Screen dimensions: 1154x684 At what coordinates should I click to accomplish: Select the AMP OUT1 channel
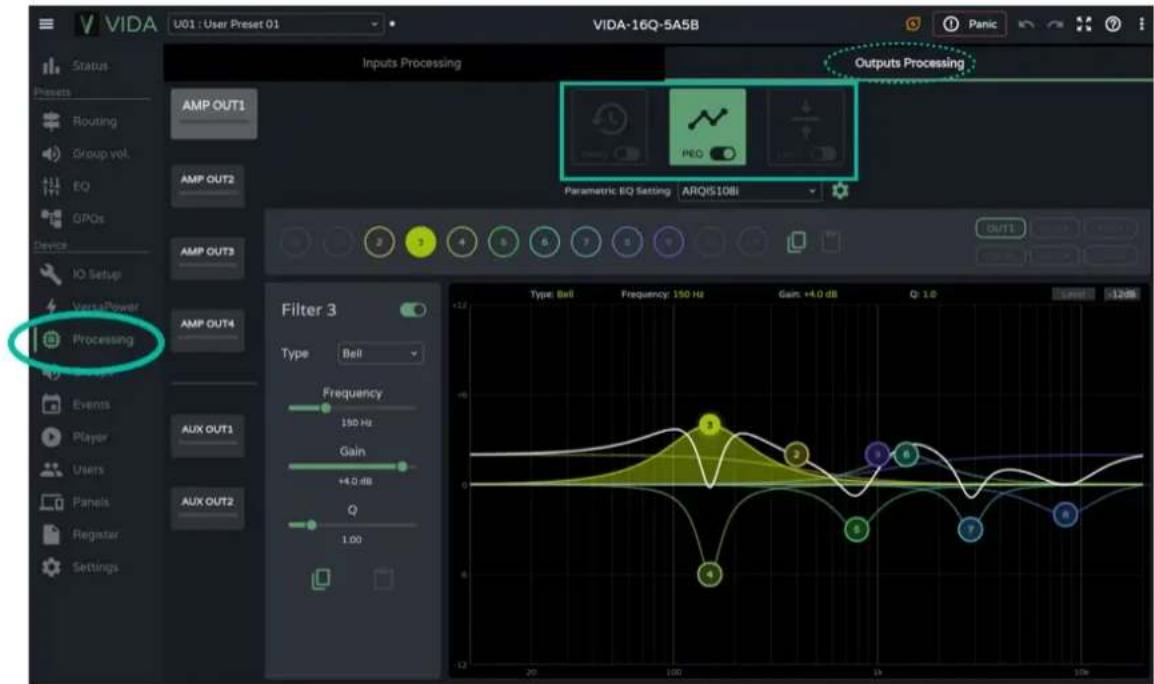click(x=213, y=114)
